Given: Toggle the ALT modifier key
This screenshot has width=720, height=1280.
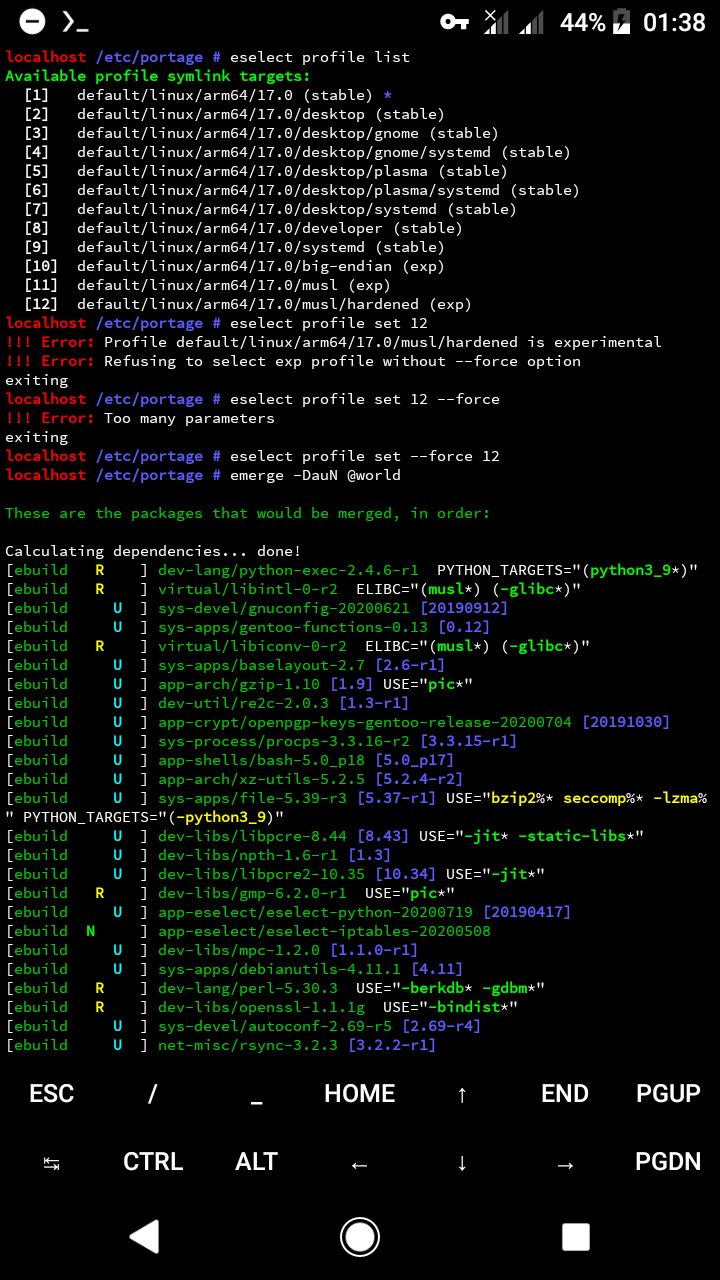Looking at the screenshot, I should [256, 1162].
